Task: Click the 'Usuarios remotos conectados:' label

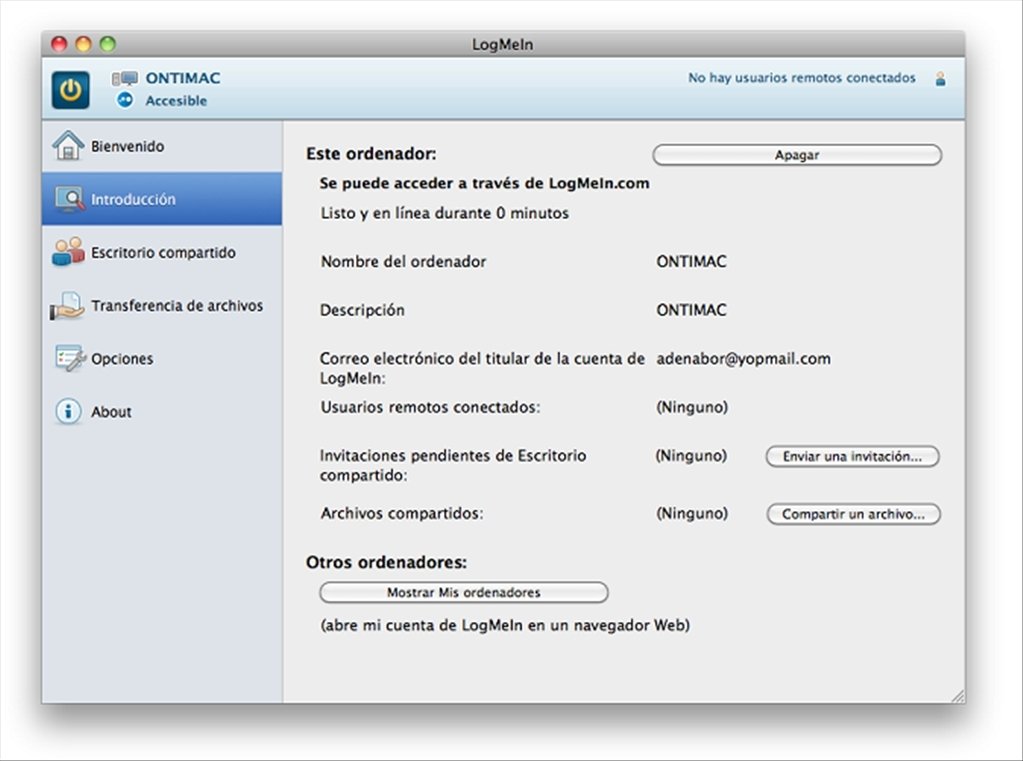Action: tap(430, 407)
